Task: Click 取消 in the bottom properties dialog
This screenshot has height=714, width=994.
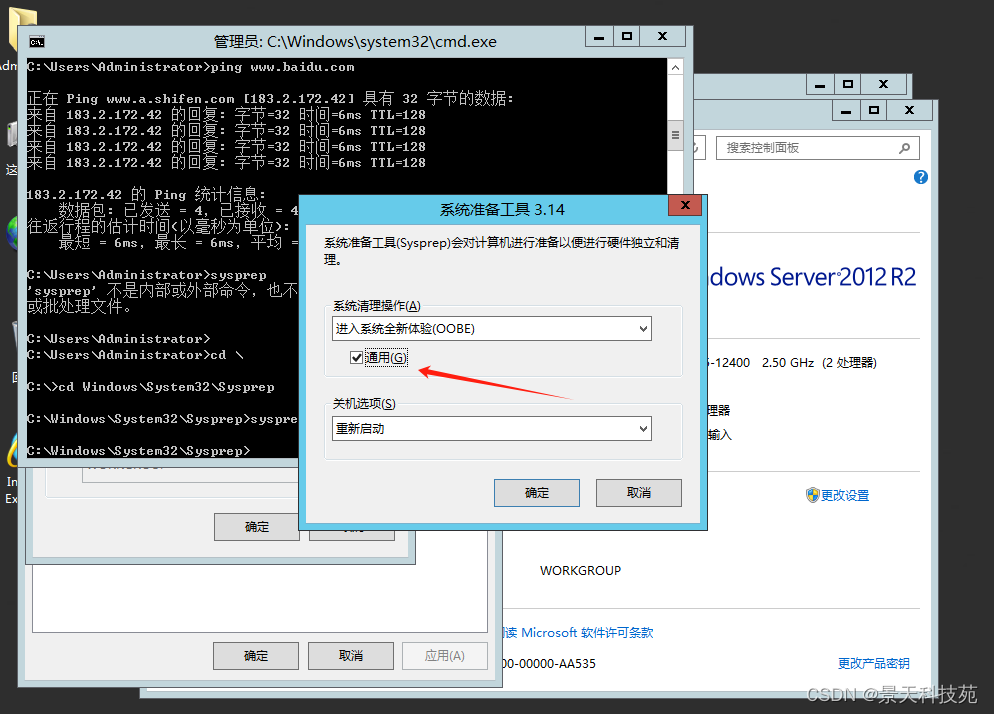Action: 351,656
